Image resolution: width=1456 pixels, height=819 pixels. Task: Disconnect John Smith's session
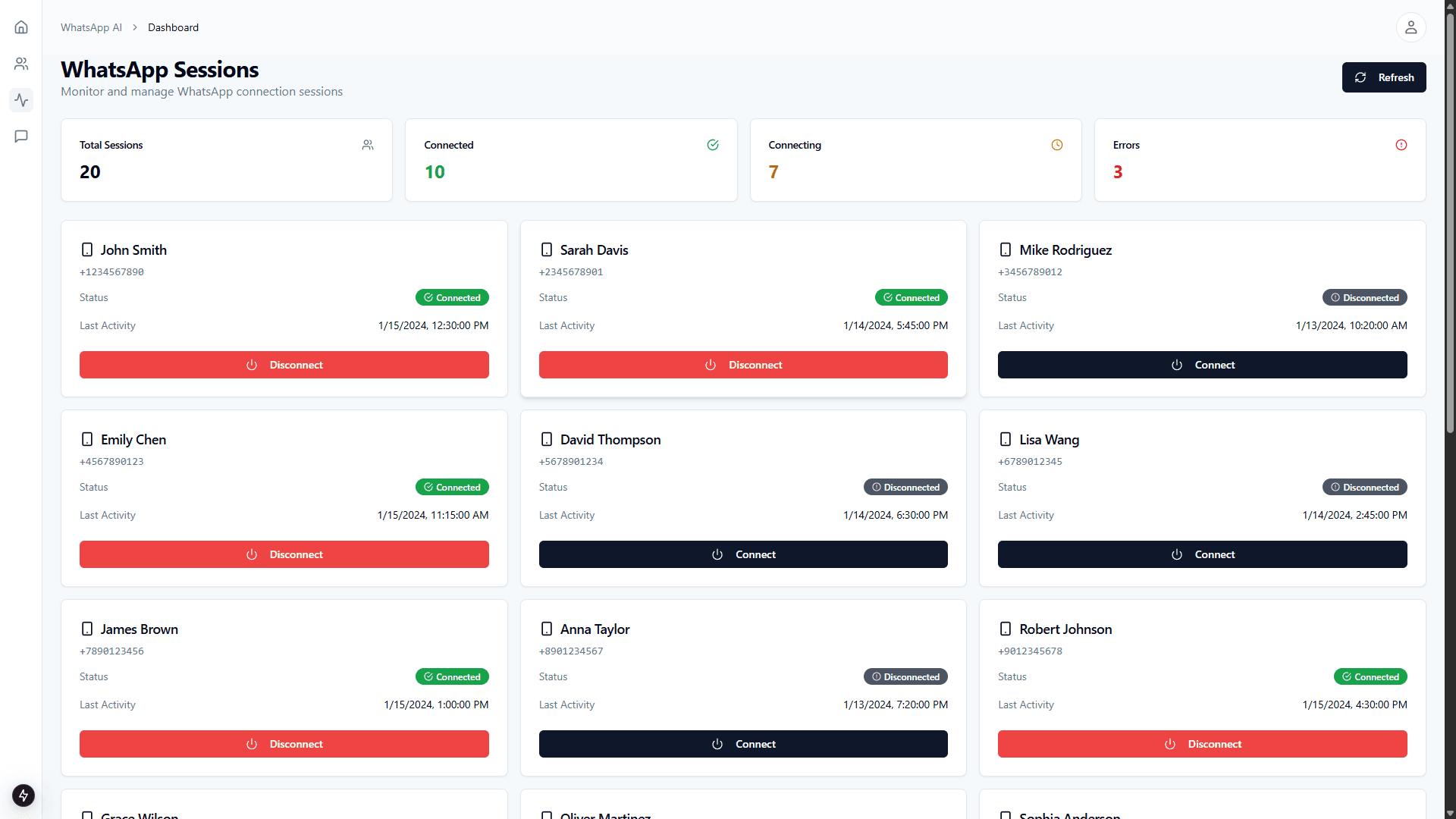click(284, 365)
